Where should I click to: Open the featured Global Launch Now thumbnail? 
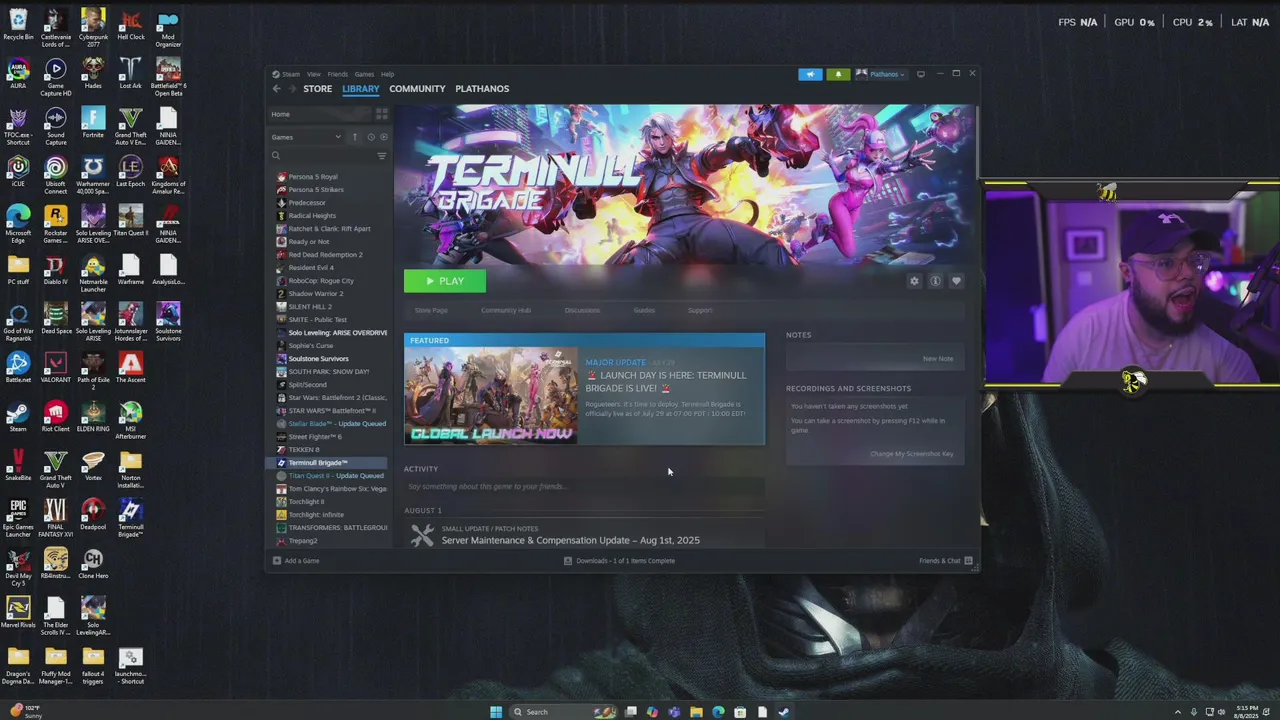(x=491, y=396)
